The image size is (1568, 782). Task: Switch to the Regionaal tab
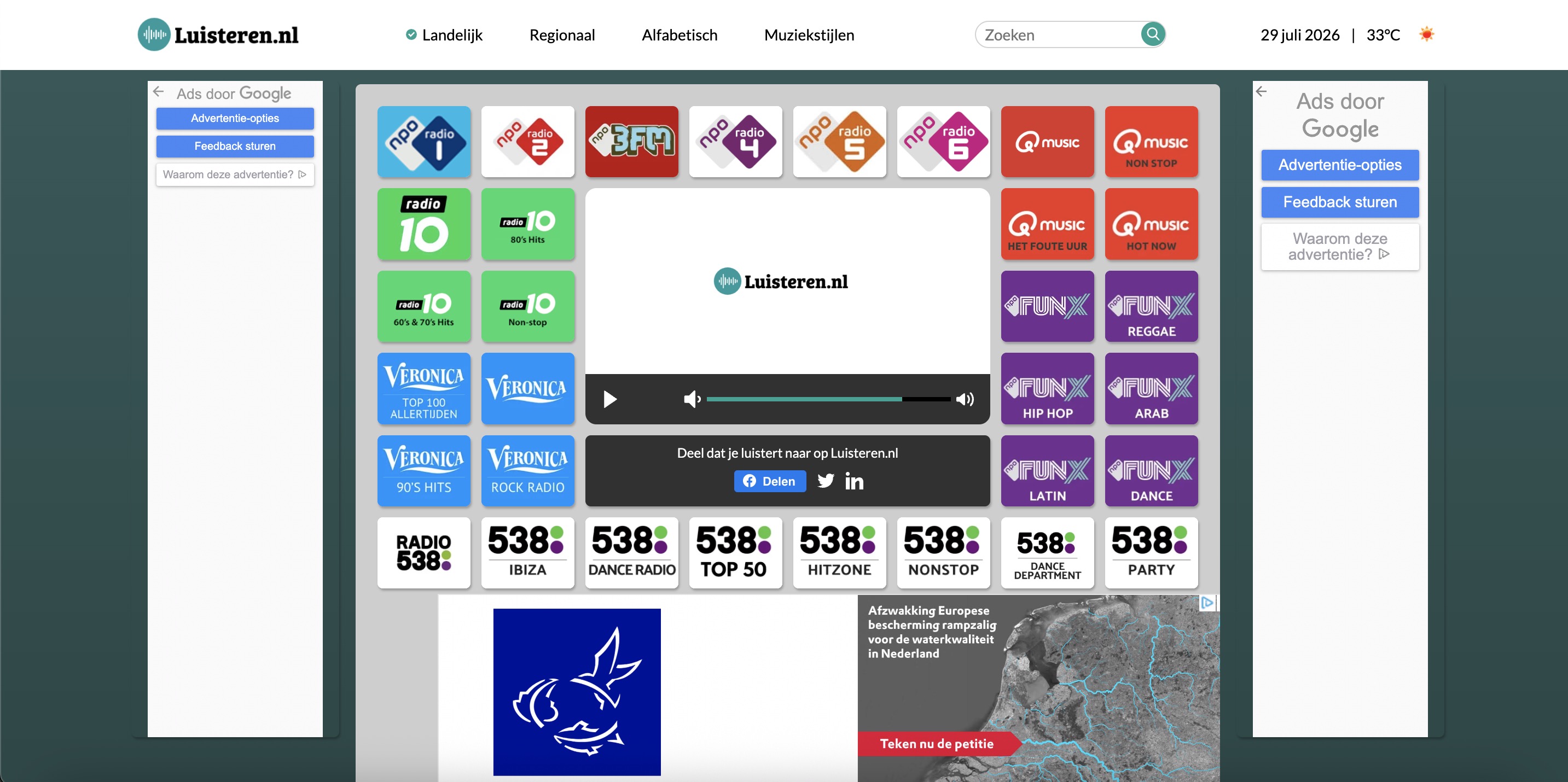(562, 36)
